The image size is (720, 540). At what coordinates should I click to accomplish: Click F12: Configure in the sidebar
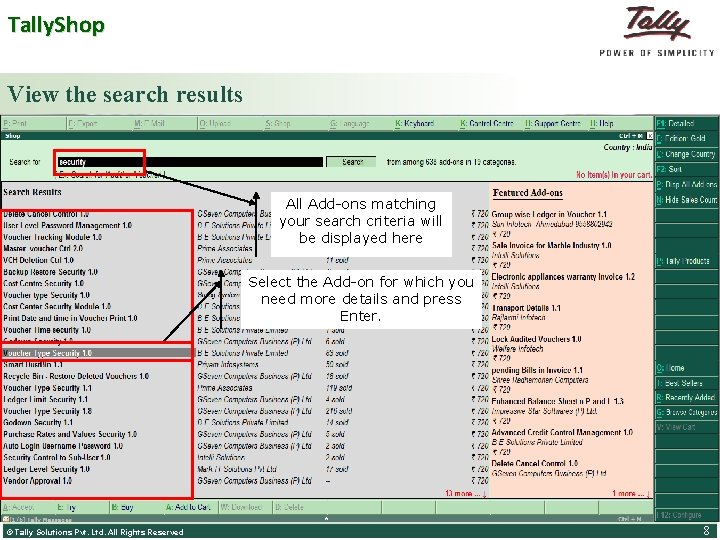pos(686,515)
